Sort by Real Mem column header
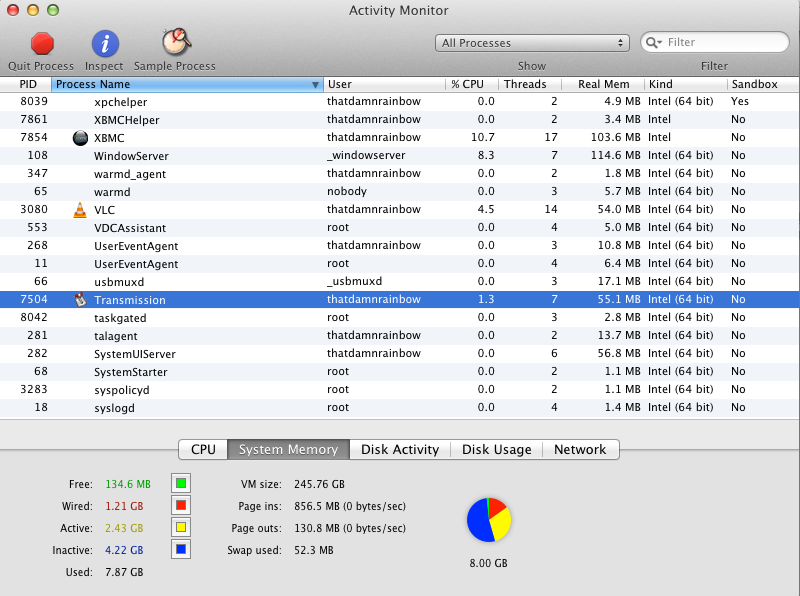The height and width of the screenshot is (596, 800). click(x=603, y=84)
